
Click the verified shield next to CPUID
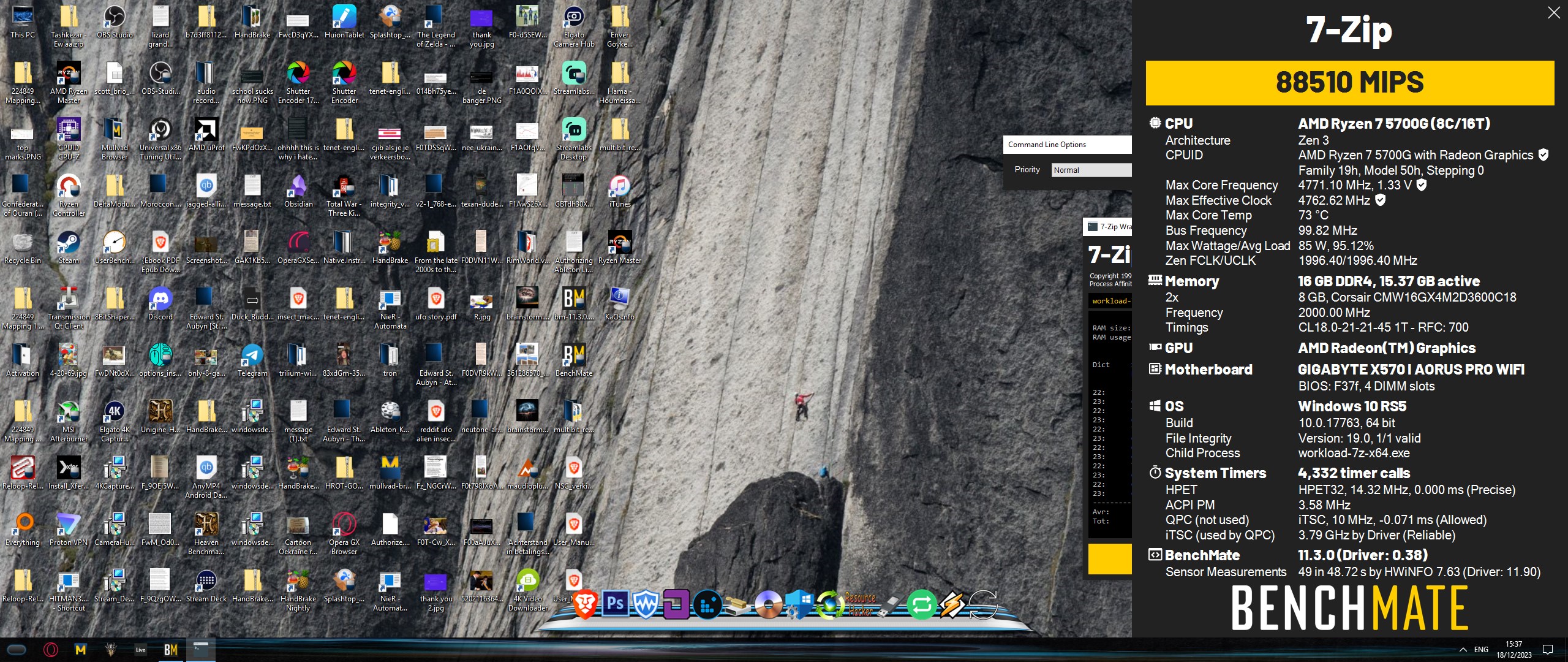click(x=1543, y=155)
